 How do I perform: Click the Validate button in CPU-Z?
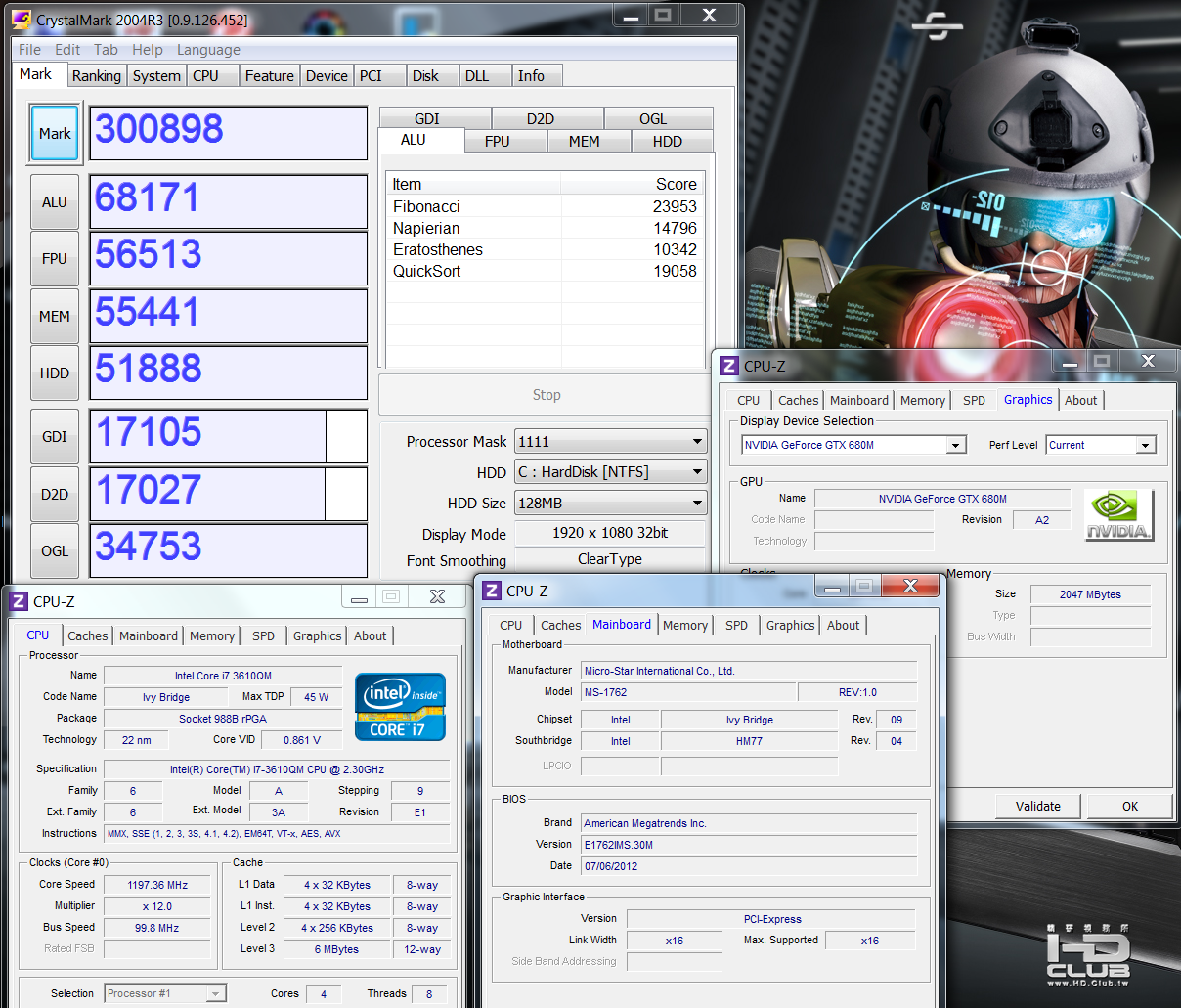(x=1037, y=806)
